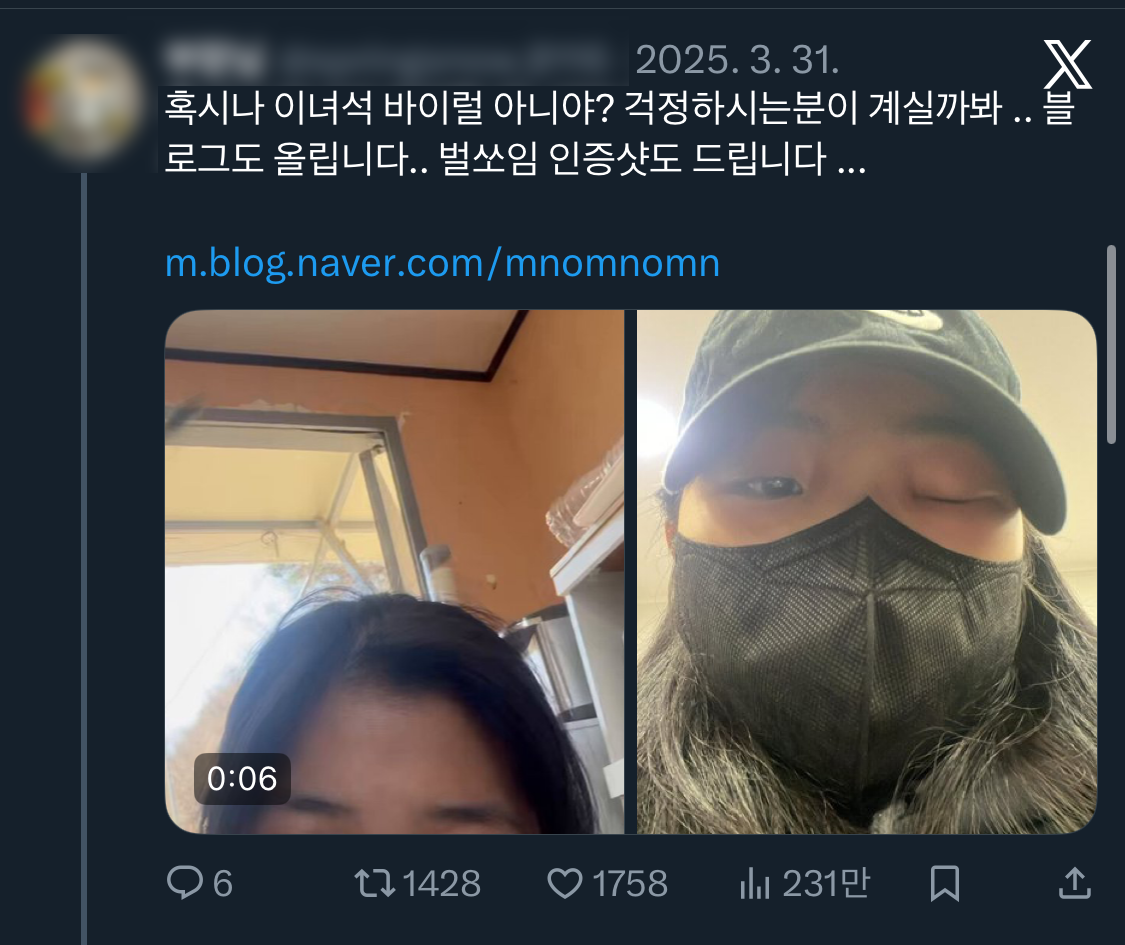Click the share upload icon
The height and width of the screenshot is (945, 1125).
tap(1073, 883)
